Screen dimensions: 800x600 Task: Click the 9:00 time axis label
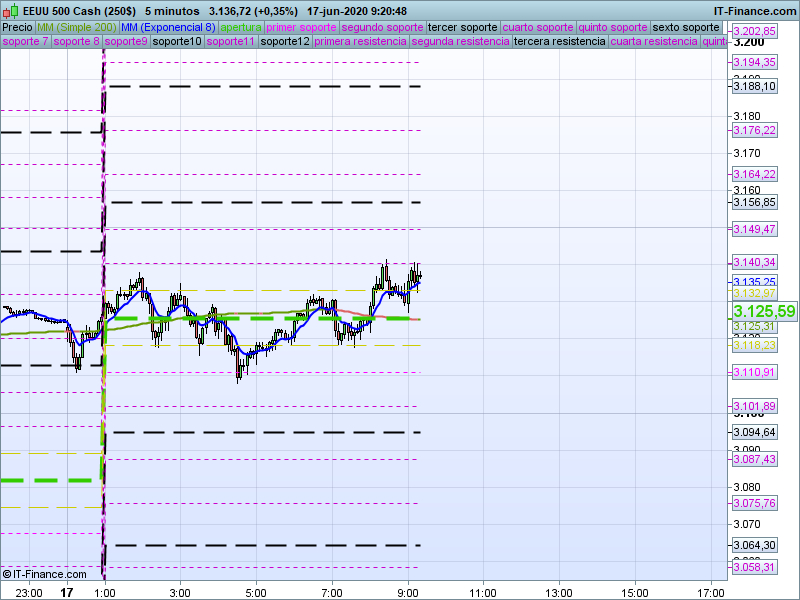[x=408, y=593]
